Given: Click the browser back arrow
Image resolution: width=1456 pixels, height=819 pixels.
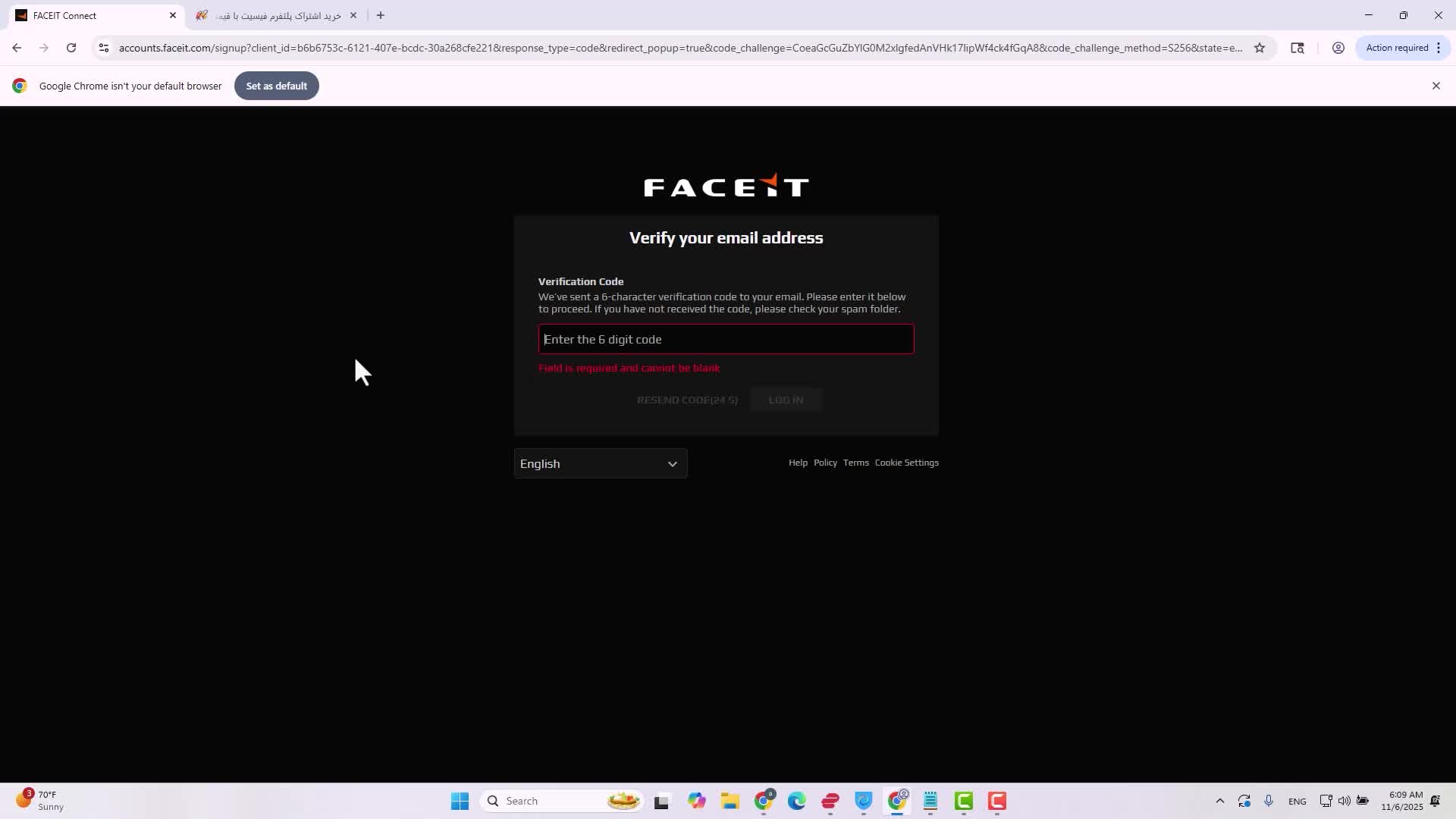Looking at the screenshot, I should pos(17,48).
